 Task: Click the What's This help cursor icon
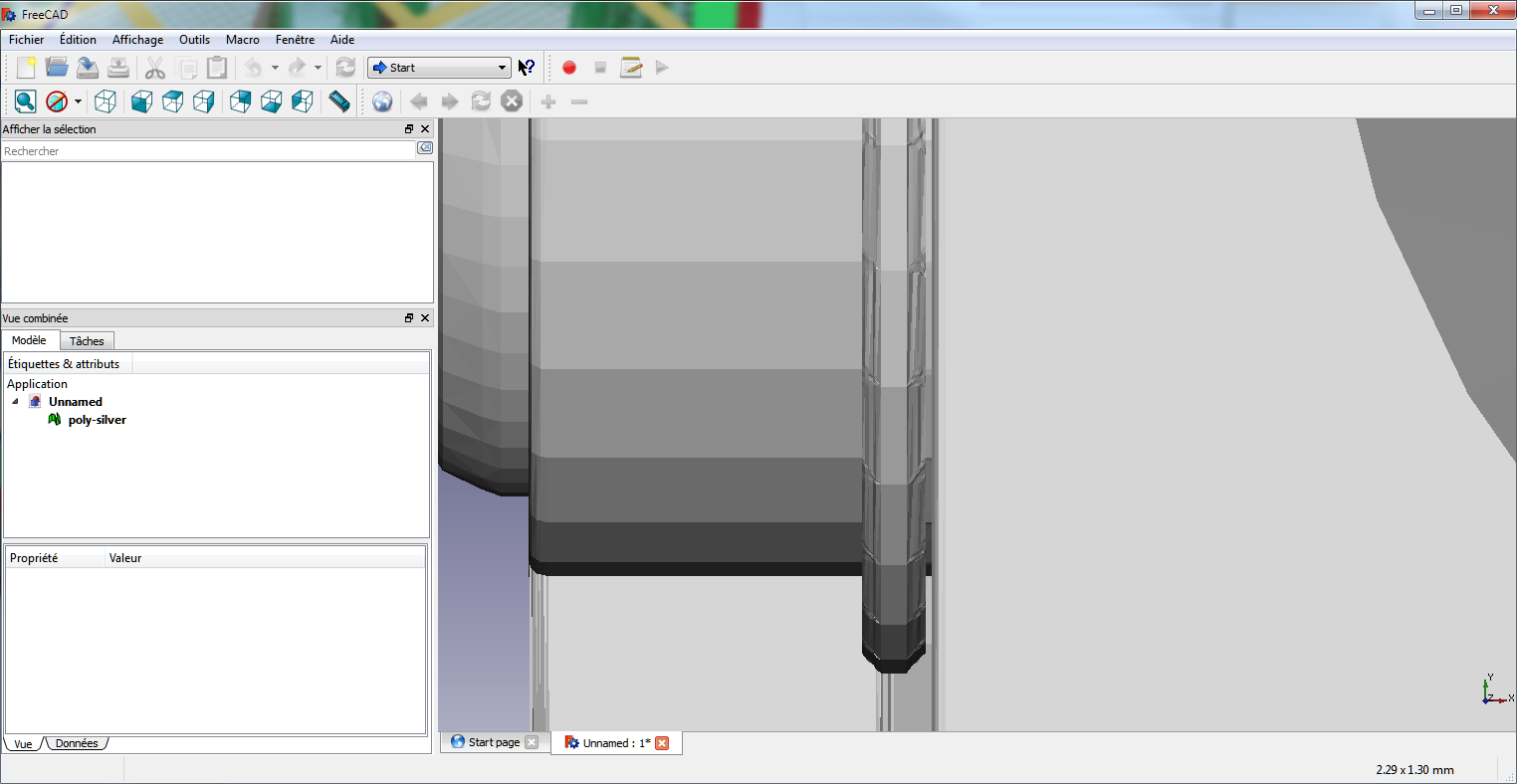point(527,68)
